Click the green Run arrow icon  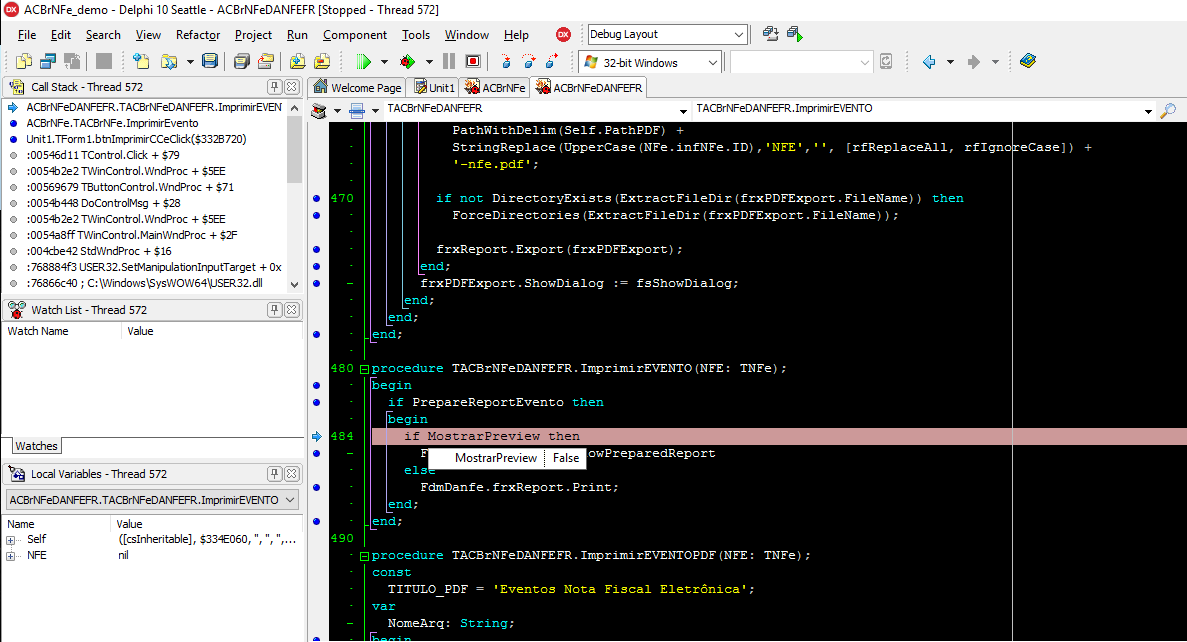(364, 61)
